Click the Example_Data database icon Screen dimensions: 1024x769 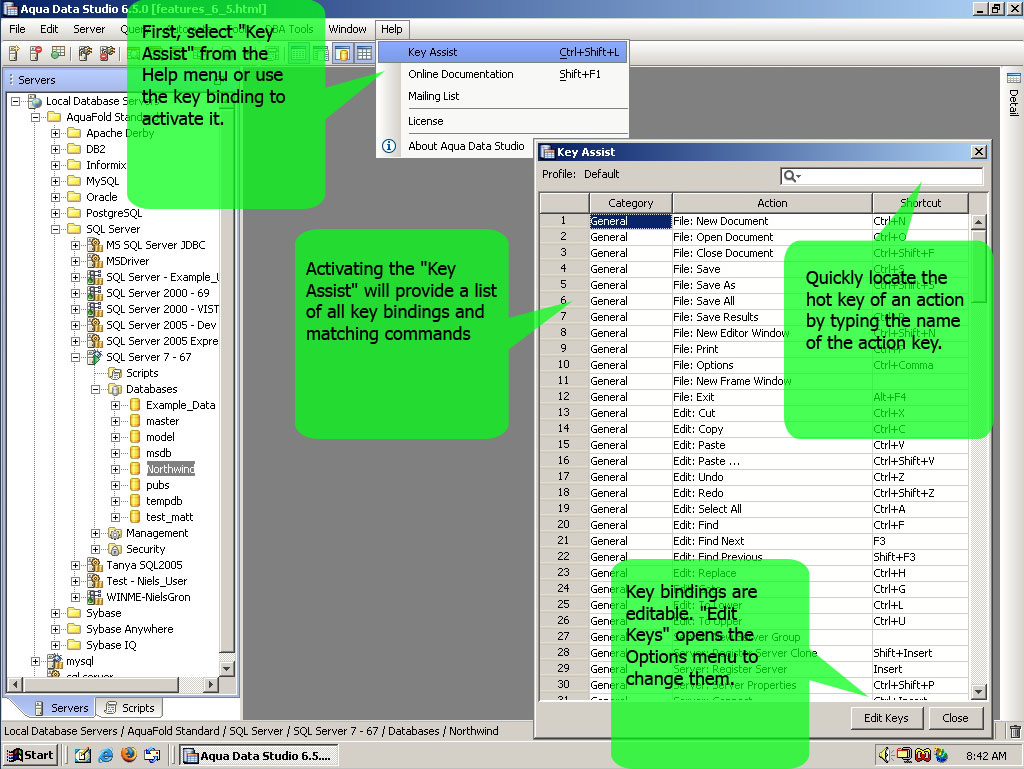pos(135,405)
